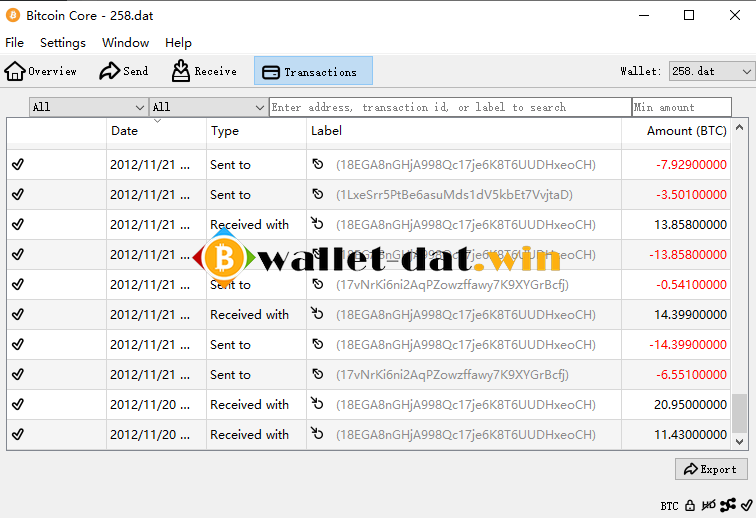Open the Window menu
756x518 pixels.
pos(125,42)
